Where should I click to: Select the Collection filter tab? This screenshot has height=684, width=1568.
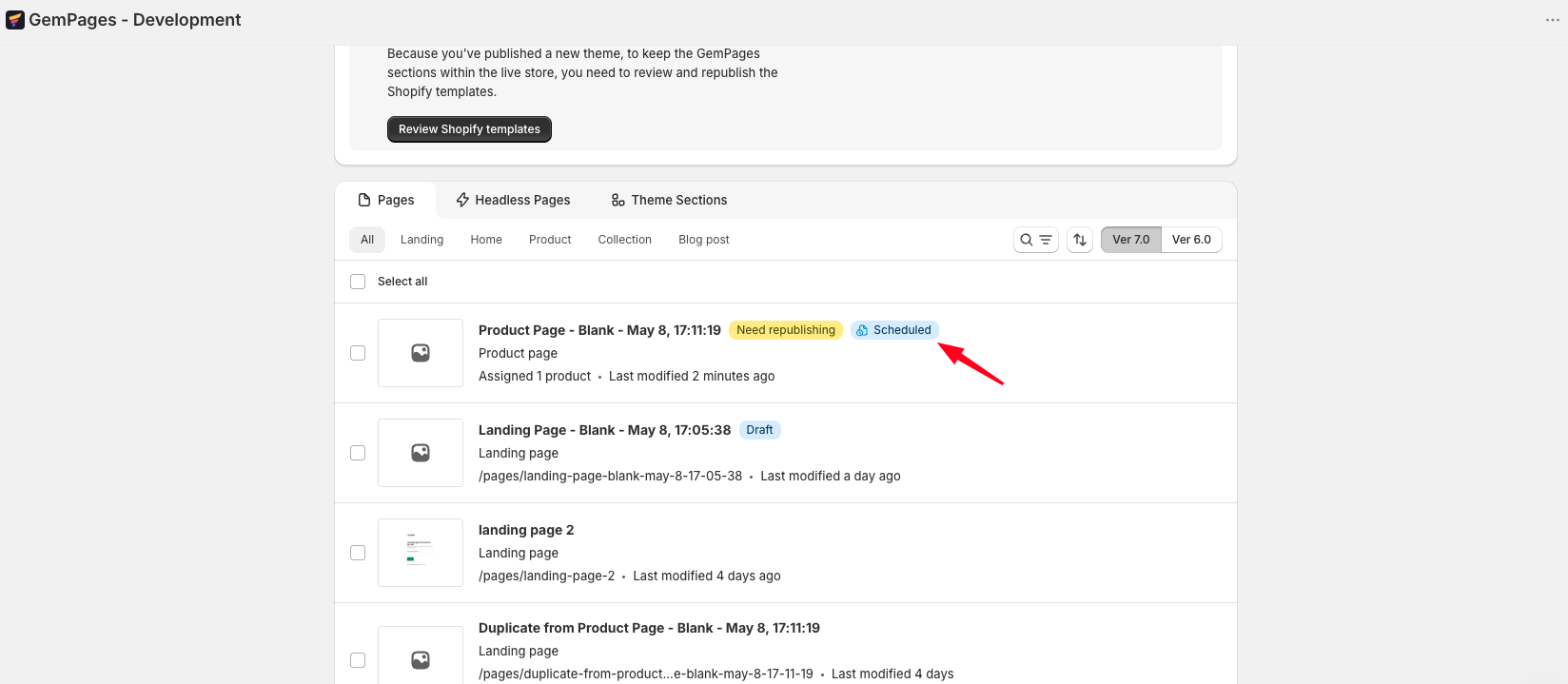tap(625, 240)
